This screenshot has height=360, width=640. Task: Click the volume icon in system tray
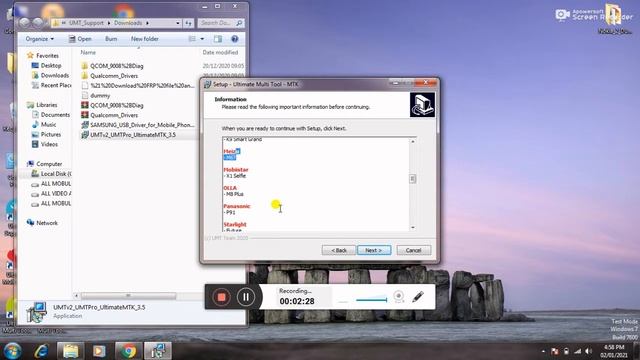[588, 351]
